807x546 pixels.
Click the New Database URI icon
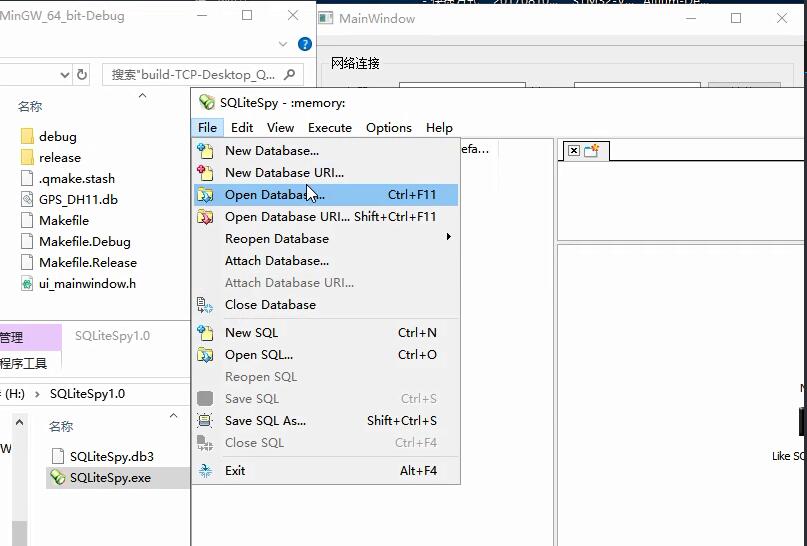tap(205, 172)
